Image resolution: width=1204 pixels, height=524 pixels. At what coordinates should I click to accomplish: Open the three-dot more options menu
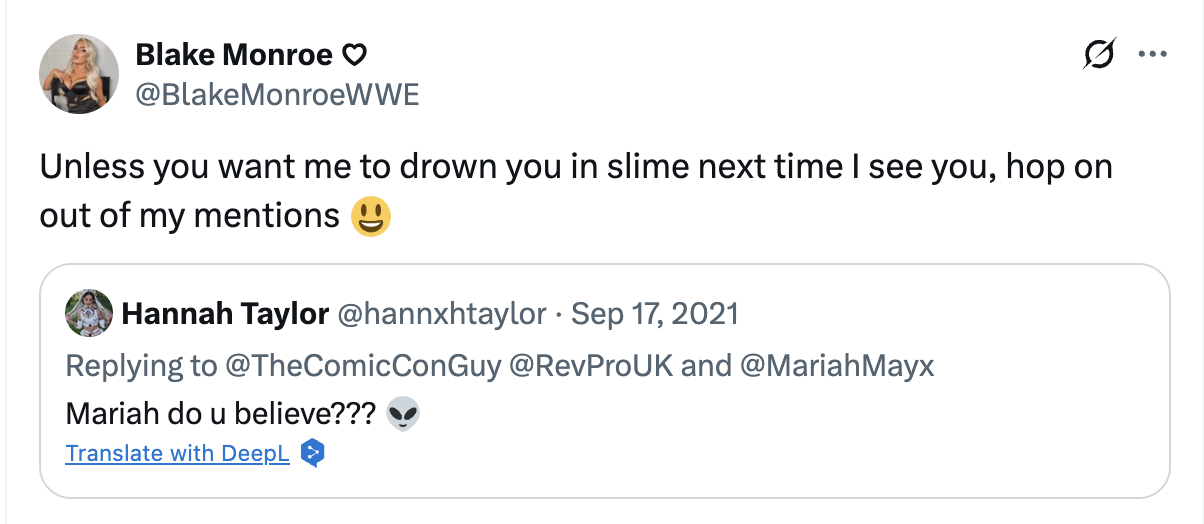[x=1153, y=55]
